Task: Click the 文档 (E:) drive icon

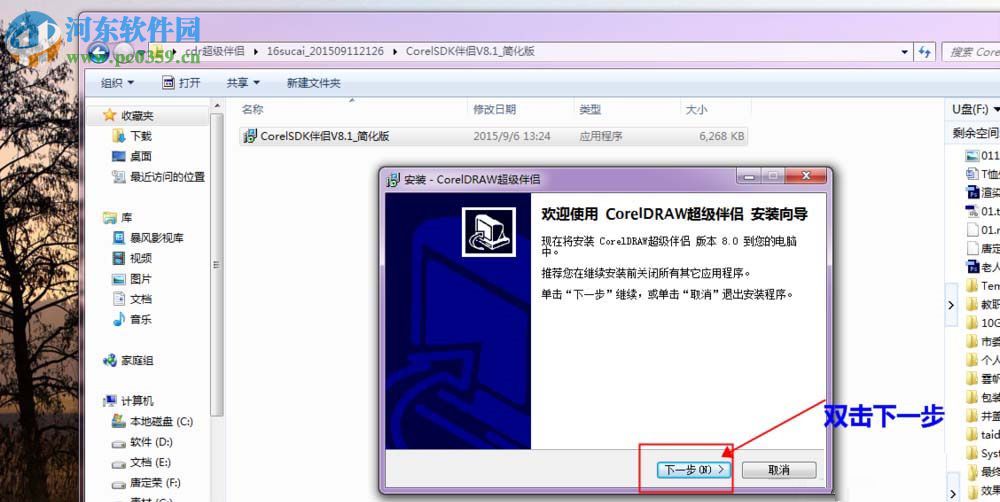Action: [x=119, y=463]
